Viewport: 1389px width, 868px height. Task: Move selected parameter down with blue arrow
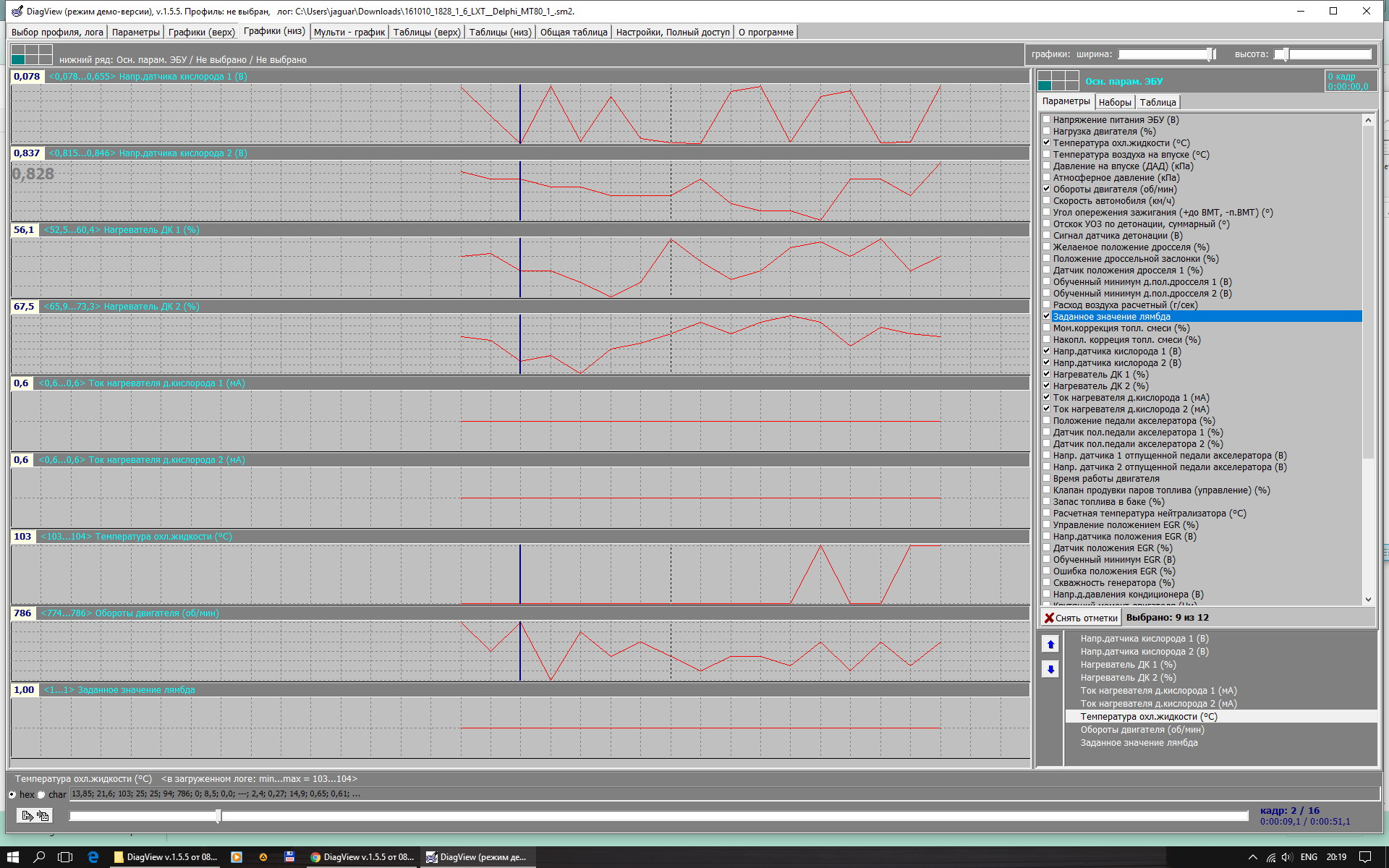tap(1050, 669)
